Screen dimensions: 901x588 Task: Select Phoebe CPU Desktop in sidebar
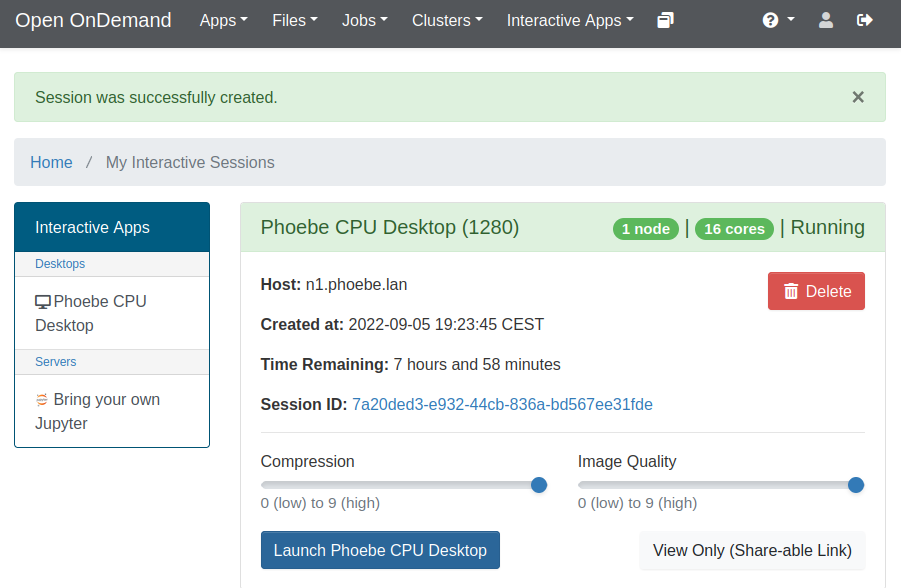pyautogui.click(x=112, y=313)
